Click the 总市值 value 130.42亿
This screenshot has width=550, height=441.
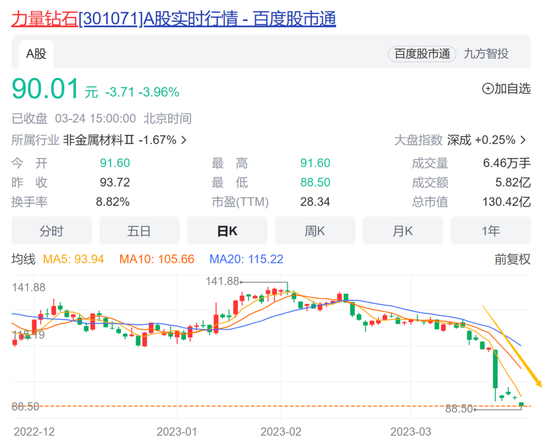507,202
